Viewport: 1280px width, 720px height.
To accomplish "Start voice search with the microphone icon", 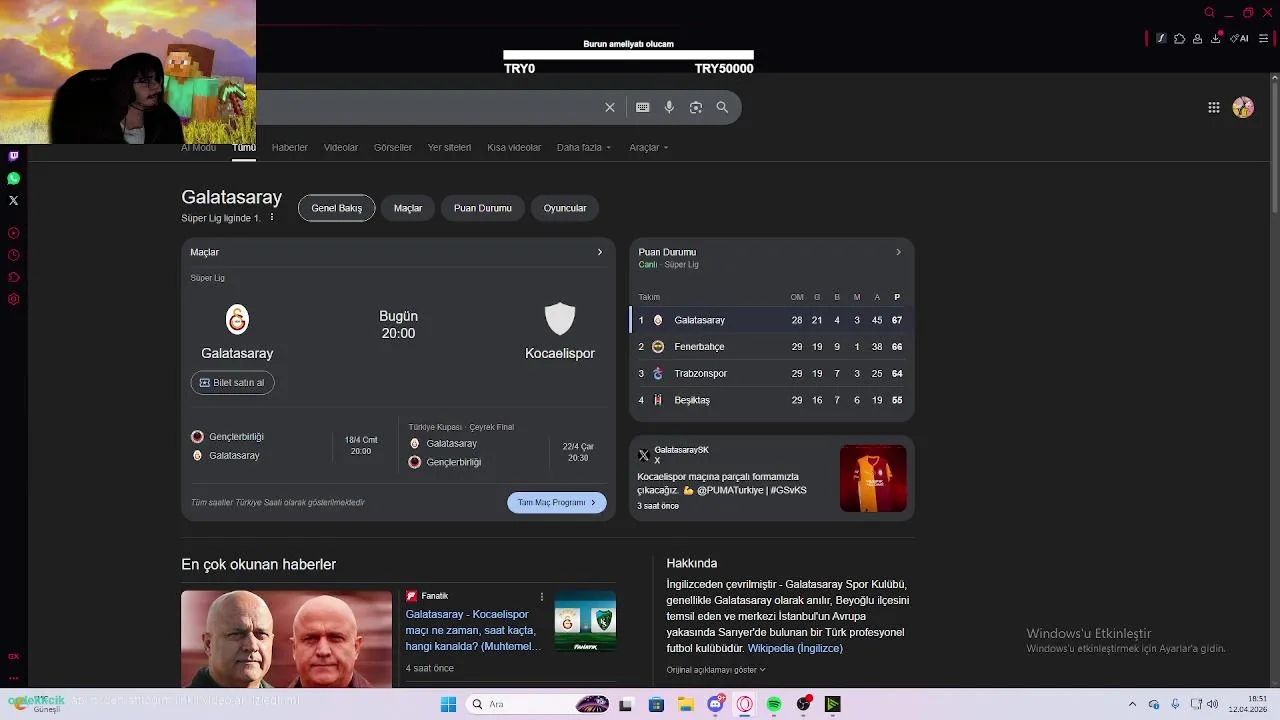I will [669, 107].
